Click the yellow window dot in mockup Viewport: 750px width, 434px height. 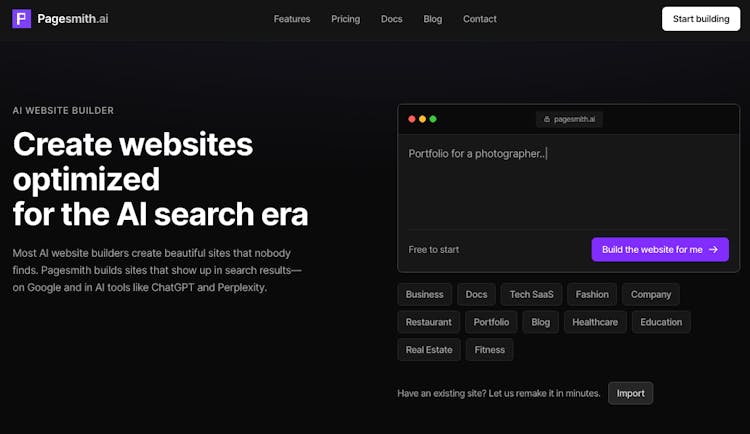click(x=422, y=119)
